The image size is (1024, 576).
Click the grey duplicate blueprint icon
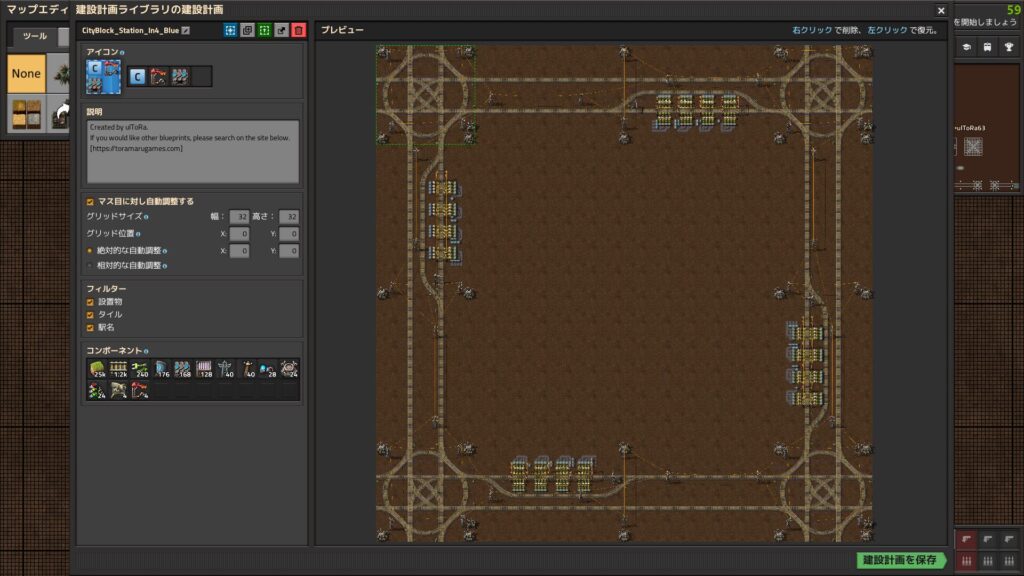point(248,30)
